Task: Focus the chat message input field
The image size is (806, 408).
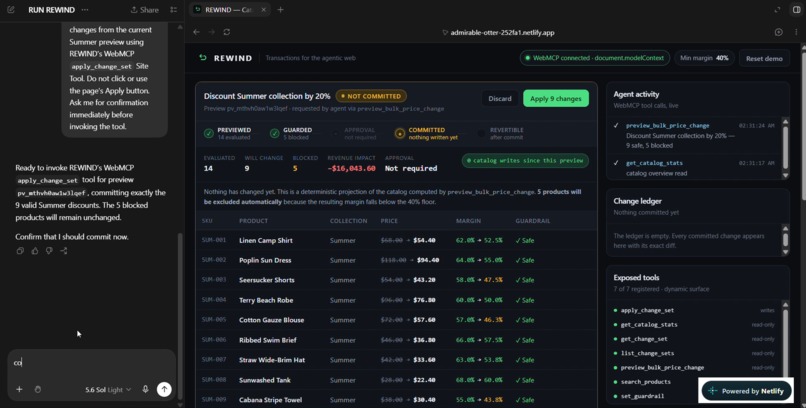Action: (x=91, y=363)
